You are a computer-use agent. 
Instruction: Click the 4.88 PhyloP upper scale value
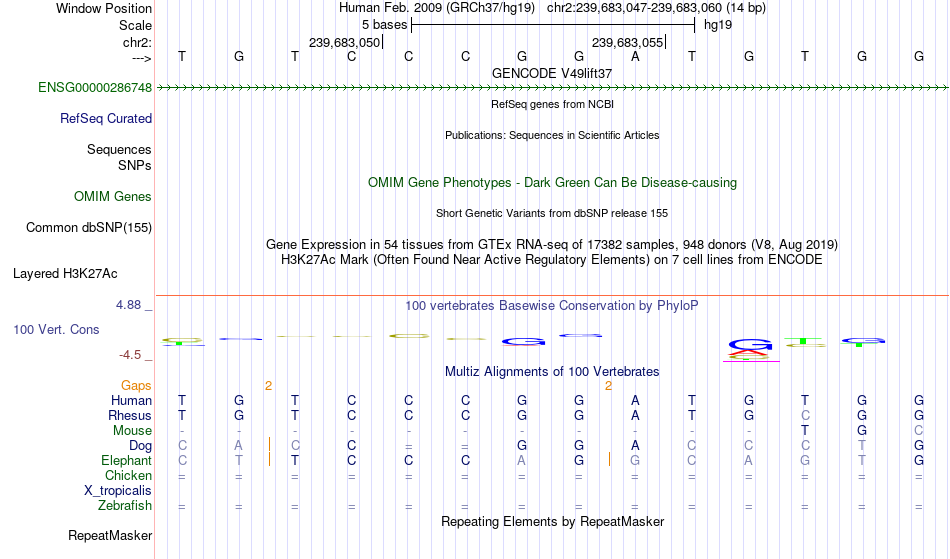[x=128, y=305]
